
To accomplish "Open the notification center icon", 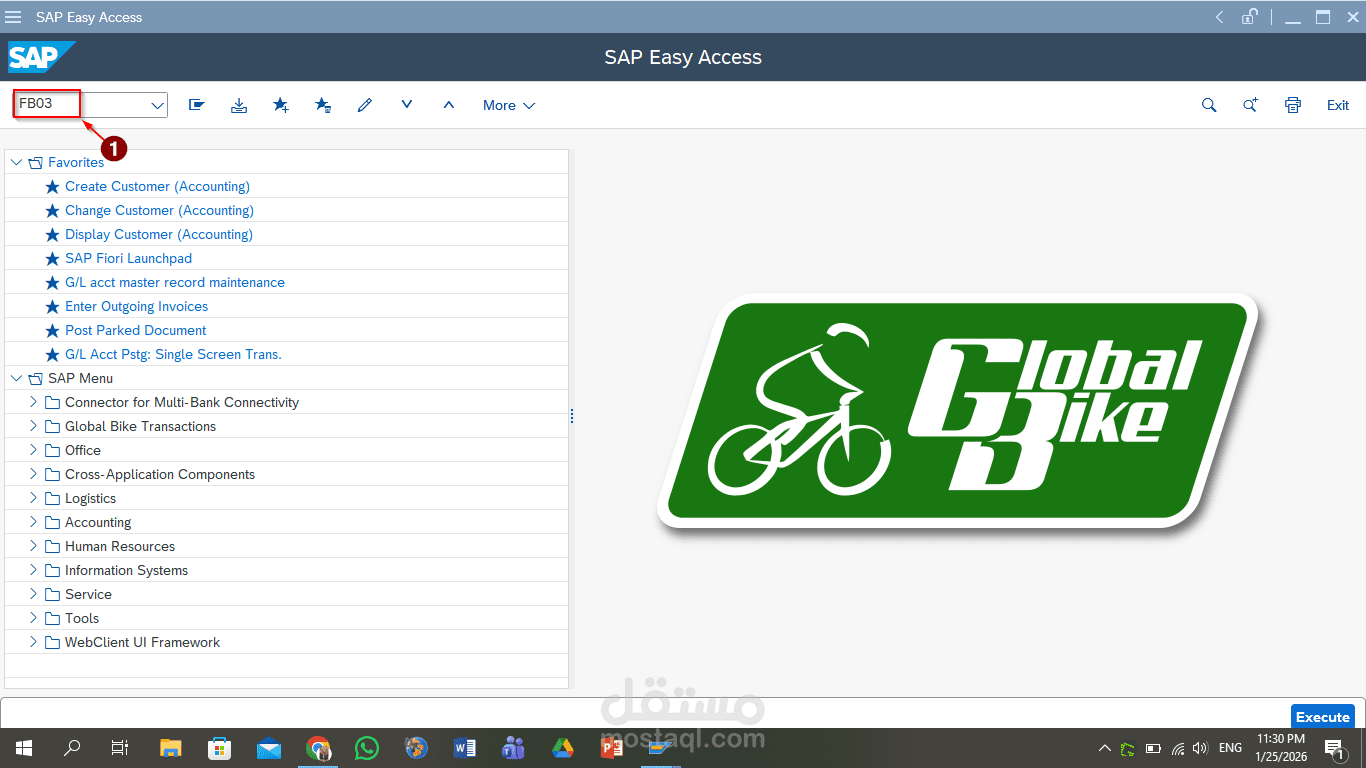I will tap(1334, 748).
